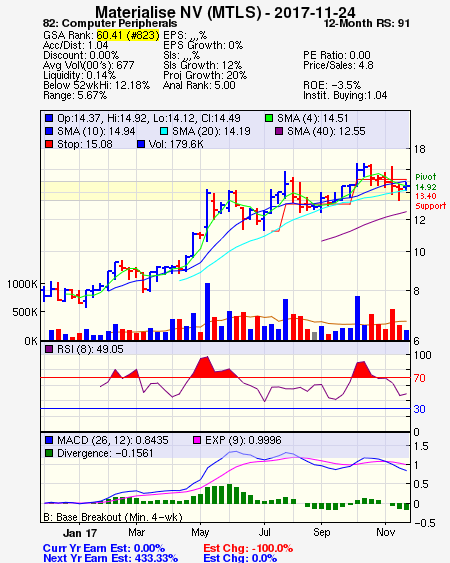Click the Curr Yr Earn Est: 0.00% text

104,548
